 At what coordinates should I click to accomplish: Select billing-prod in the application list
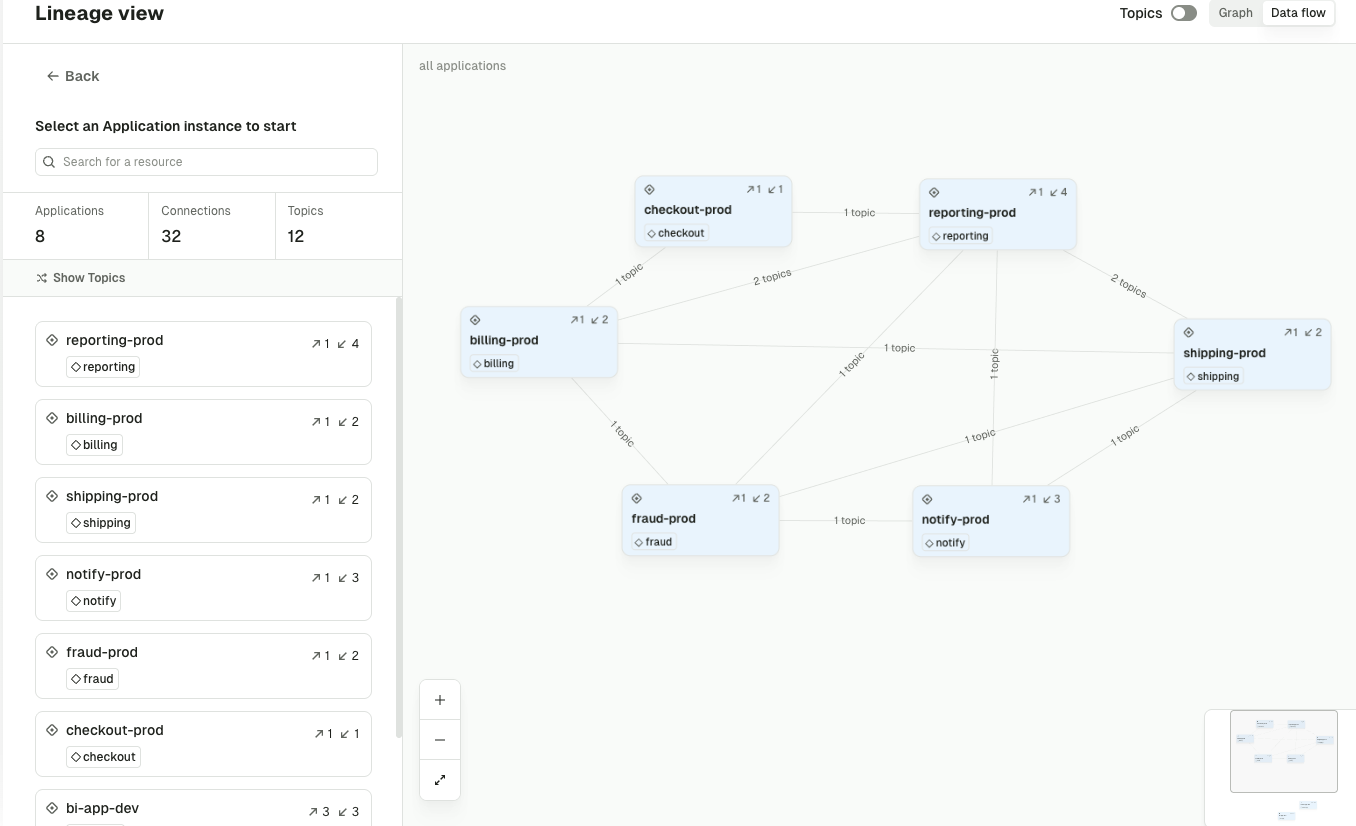point(203,432)
